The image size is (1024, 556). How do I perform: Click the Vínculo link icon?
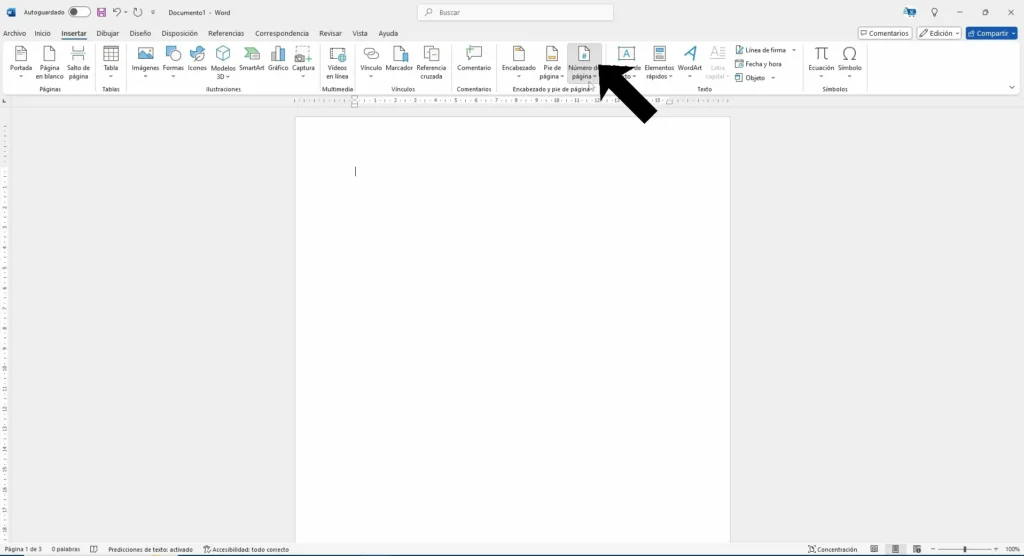coord(371,54)
